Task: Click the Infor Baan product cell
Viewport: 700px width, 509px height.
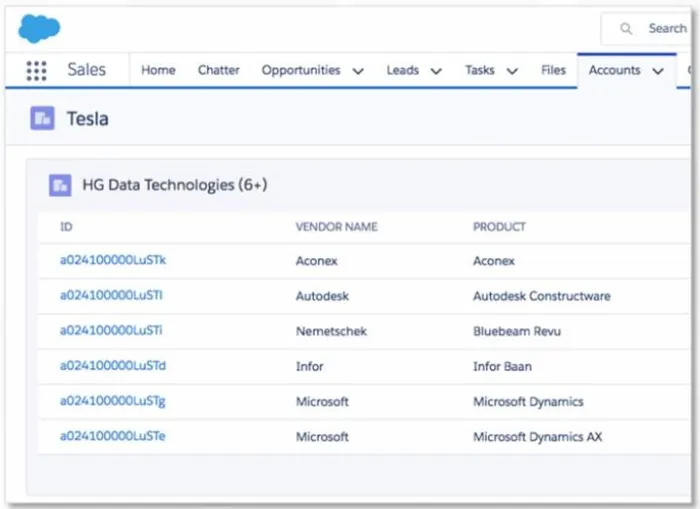Action: 502,367
